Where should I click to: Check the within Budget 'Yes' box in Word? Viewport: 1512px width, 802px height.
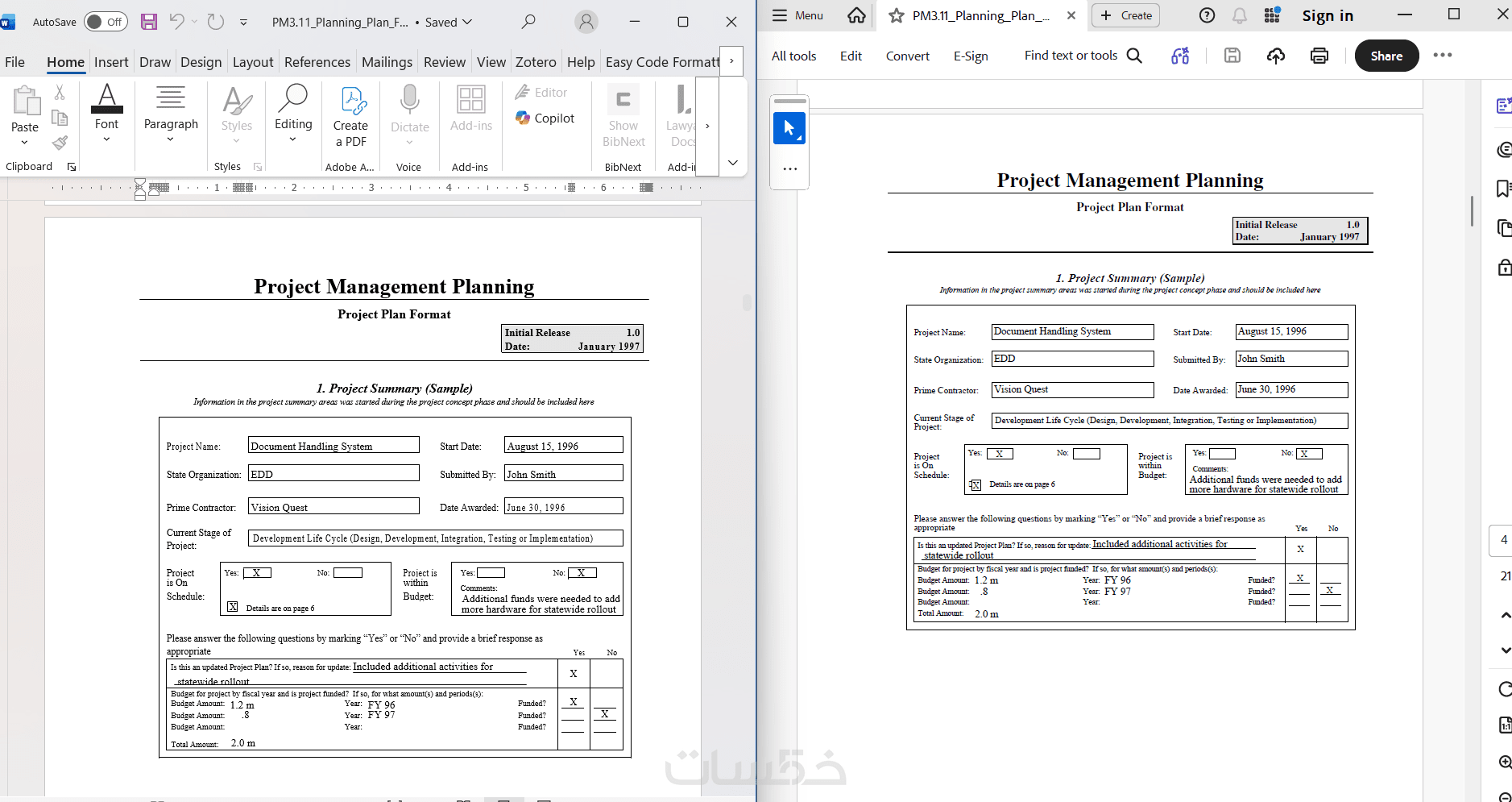(491, 573)
